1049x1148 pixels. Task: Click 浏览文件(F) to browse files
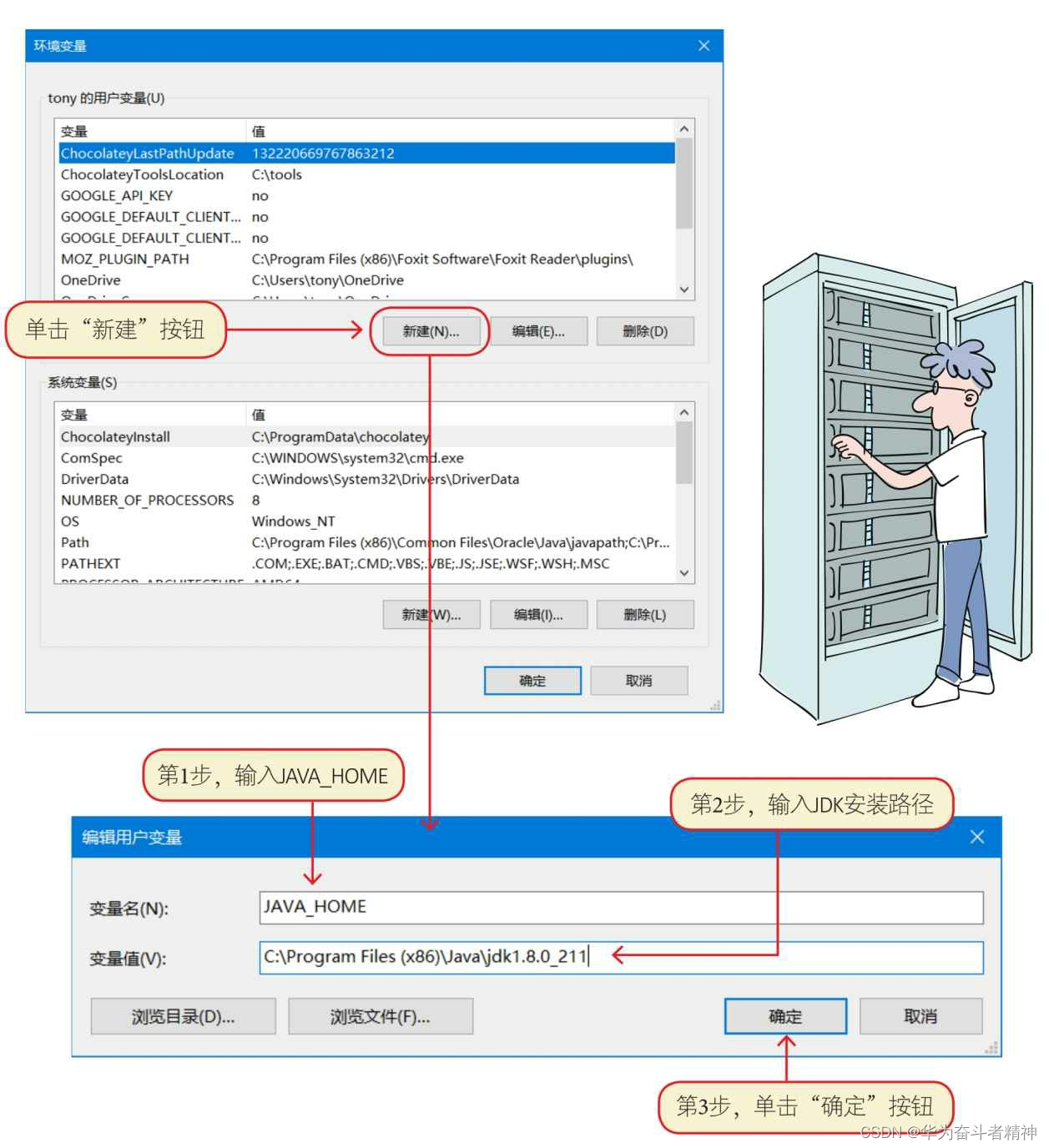381,1016
